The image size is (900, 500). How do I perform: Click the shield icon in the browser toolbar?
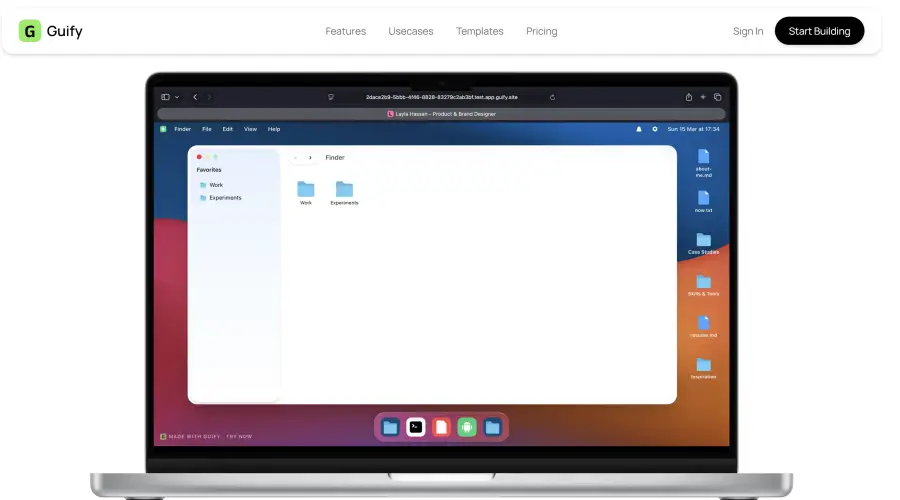[331, 97]
